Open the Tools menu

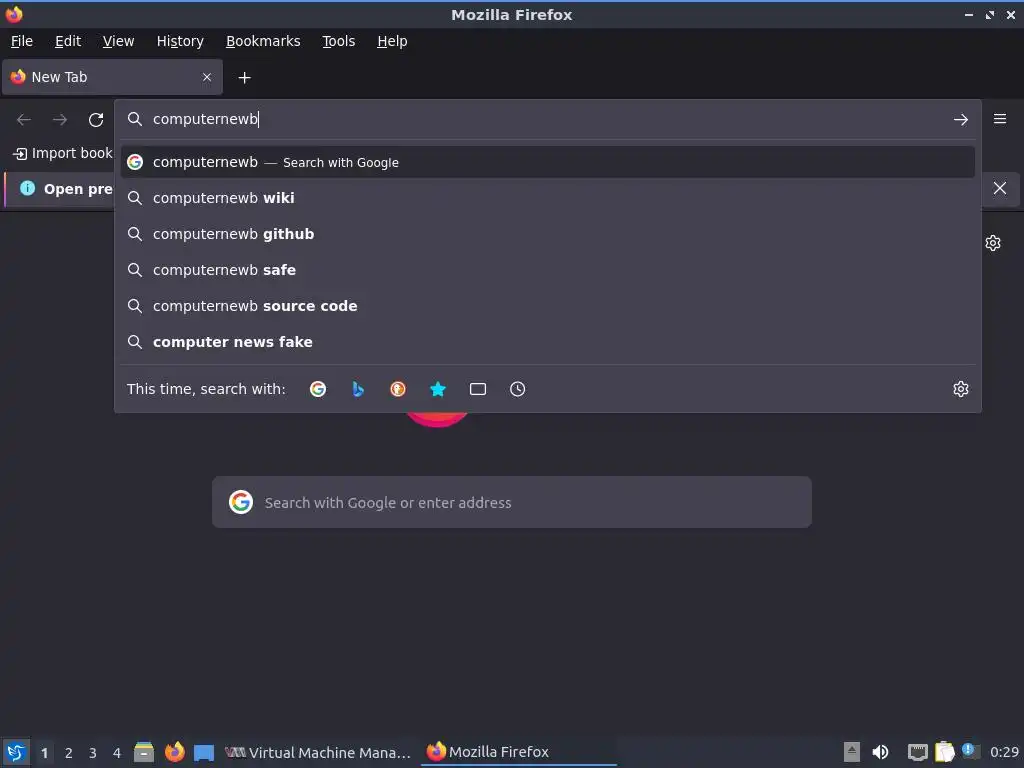point(338,41)
